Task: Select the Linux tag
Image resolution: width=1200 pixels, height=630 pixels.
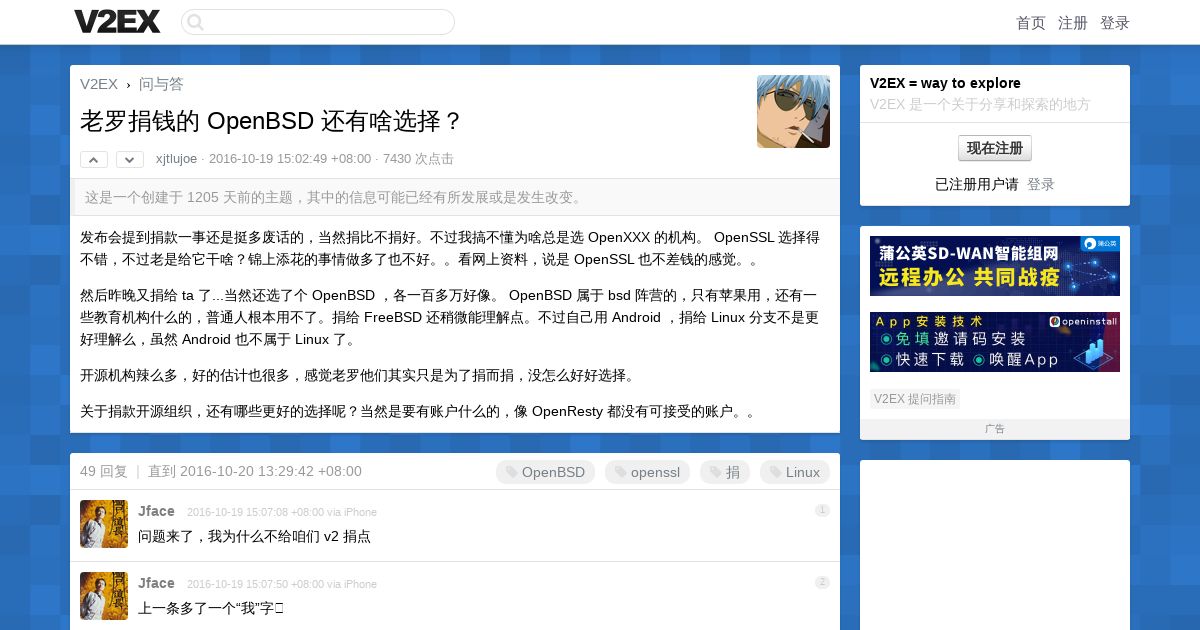Action: tap(795, 472)
